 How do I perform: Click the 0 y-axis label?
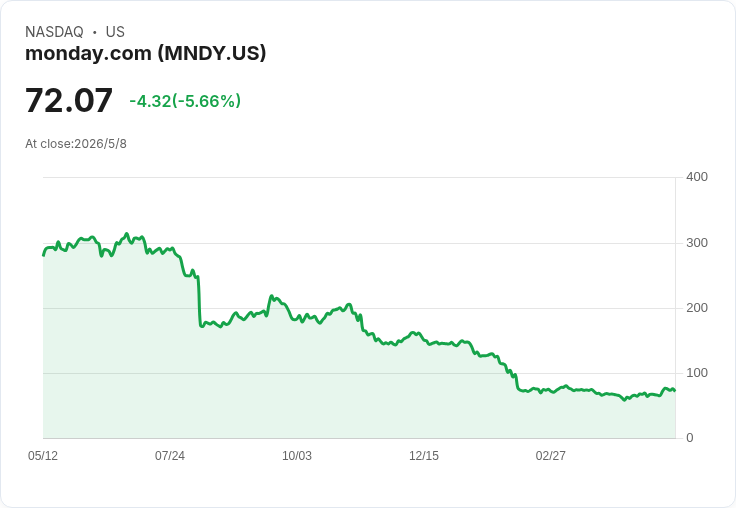[x=690, y=438]
